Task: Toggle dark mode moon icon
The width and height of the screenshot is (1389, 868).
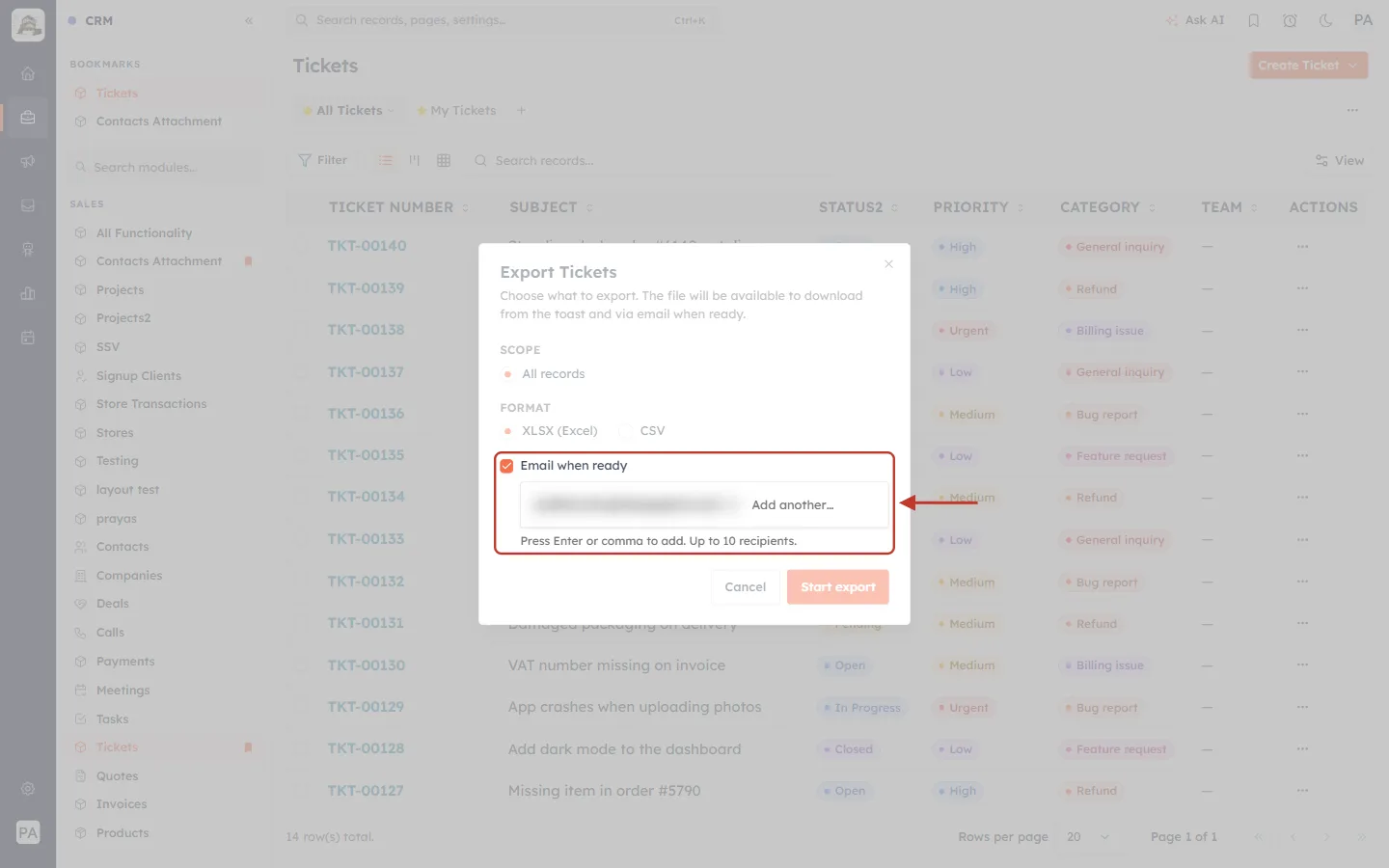Action: (1325, 20)
